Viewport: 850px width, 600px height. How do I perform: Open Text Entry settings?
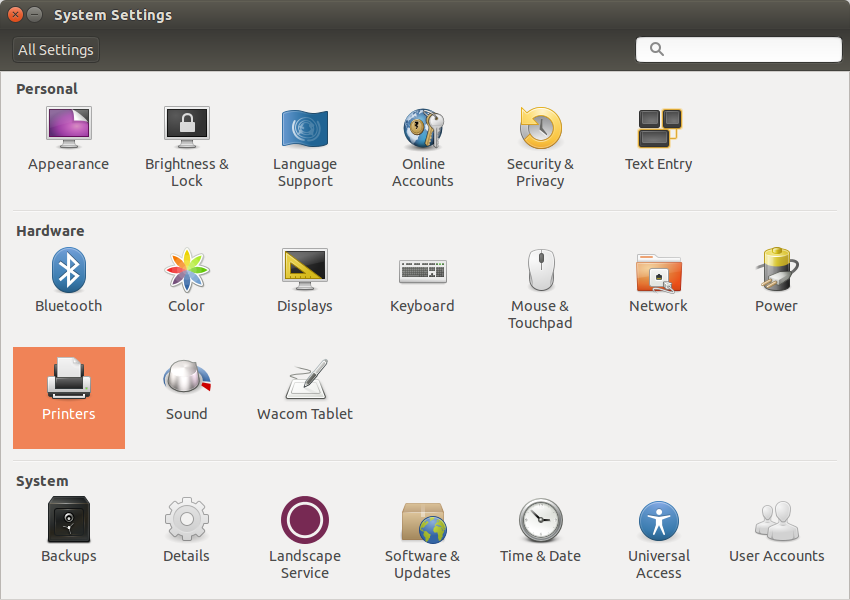pyautogui.click(x=659, y=139)
